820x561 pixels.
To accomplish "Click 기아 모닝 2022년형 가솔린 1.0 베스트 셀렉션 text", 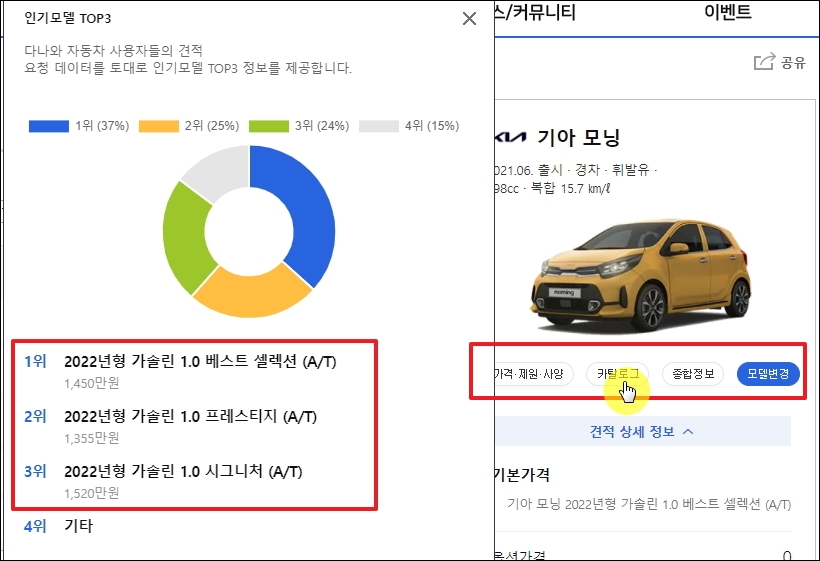I will pyautogui.click(x=649, y=505).
